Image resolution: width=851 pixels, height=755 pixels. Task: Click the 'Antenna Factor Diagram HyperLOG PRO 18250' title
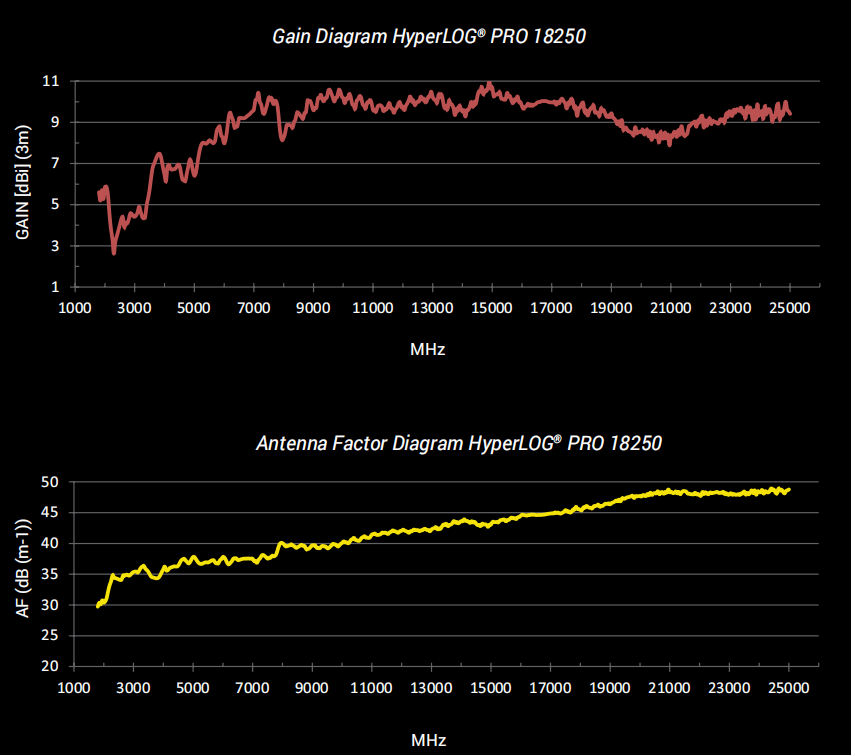pos(459,443)
